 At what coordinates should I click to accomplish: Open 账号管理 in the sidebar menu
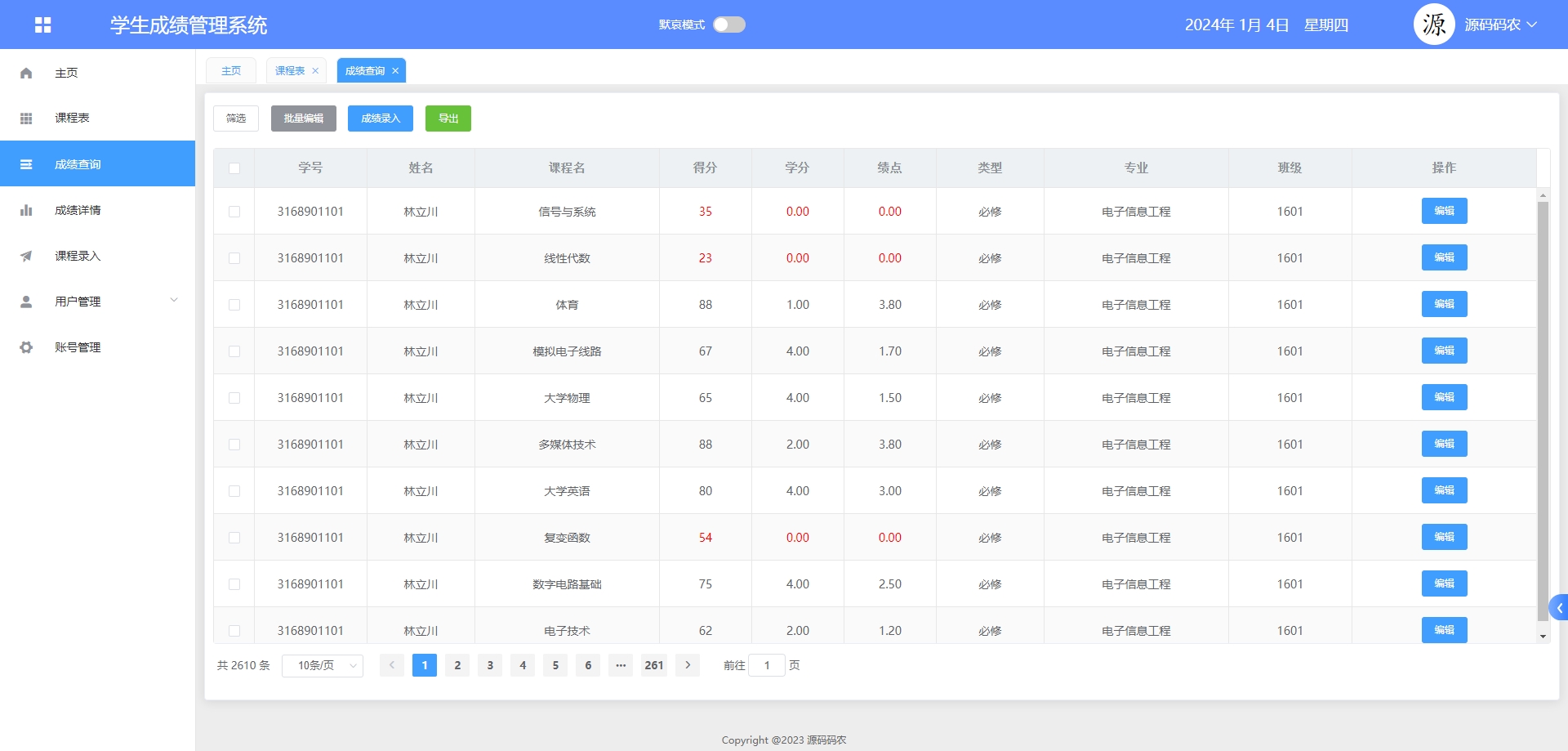(x=98, y=347)
